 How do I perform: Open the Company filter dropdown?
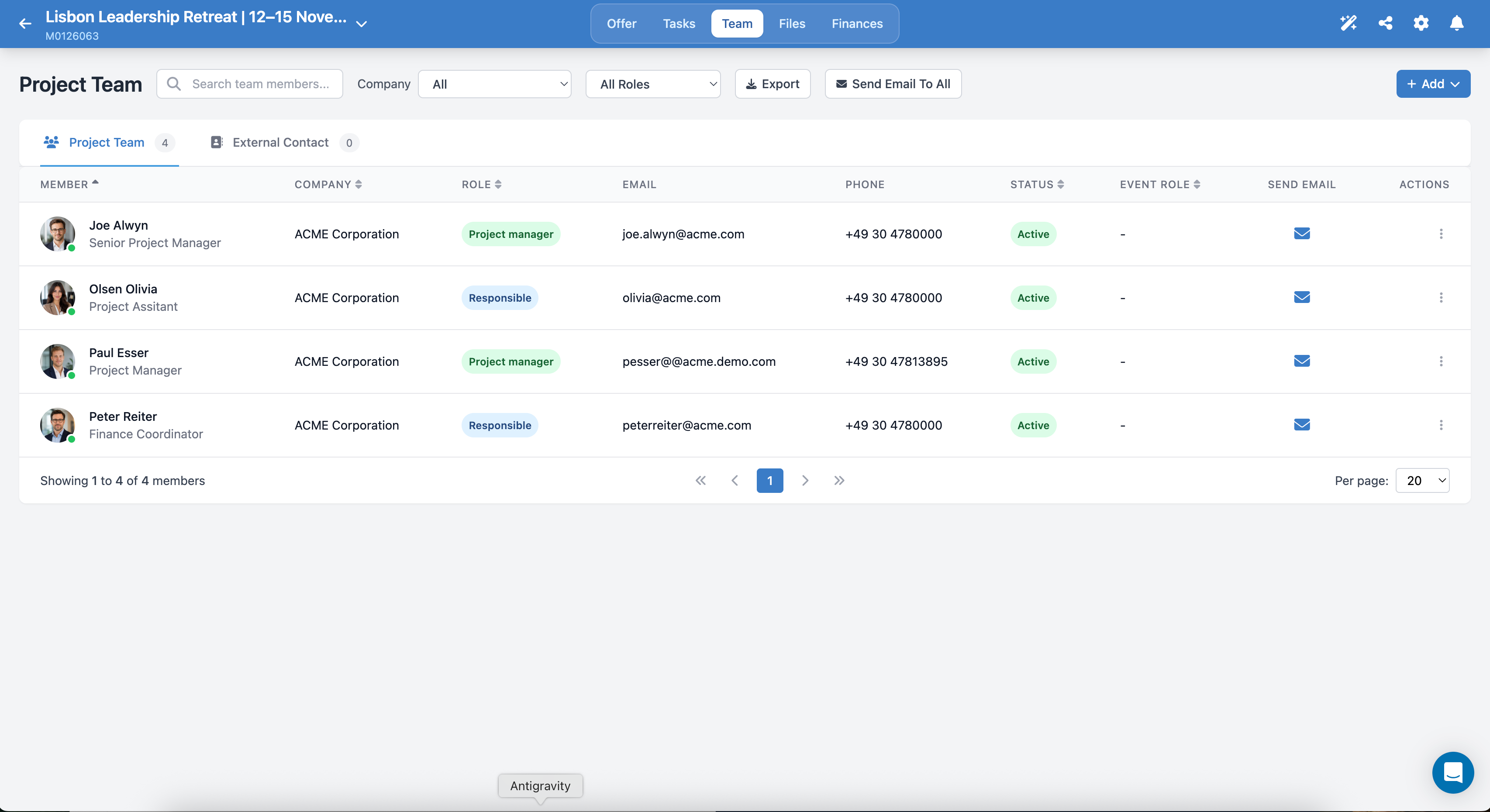(x=494, y=84)
